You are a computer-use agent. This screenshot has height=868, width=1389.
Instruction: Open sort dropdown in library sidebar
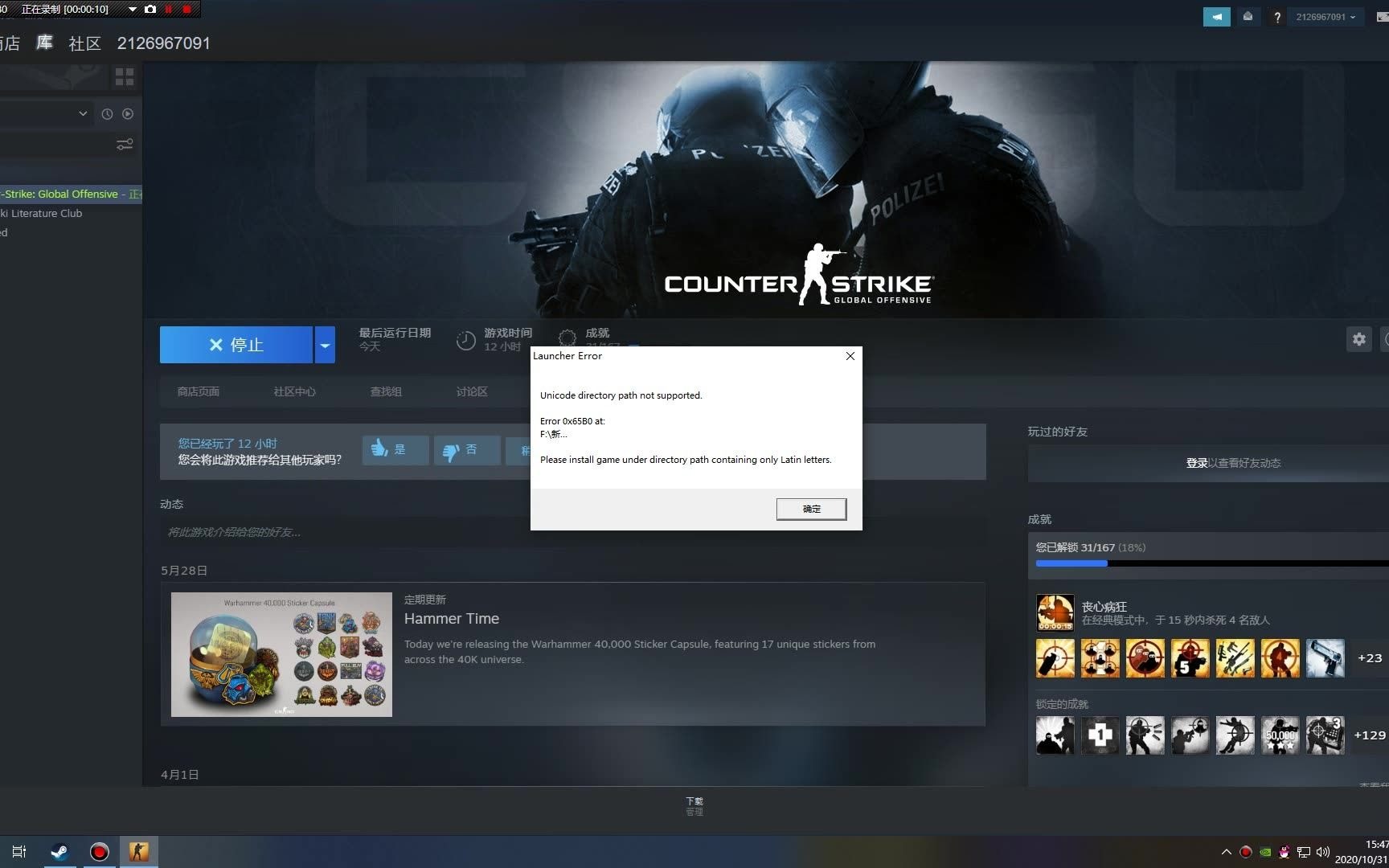click(x=82, y=113)
